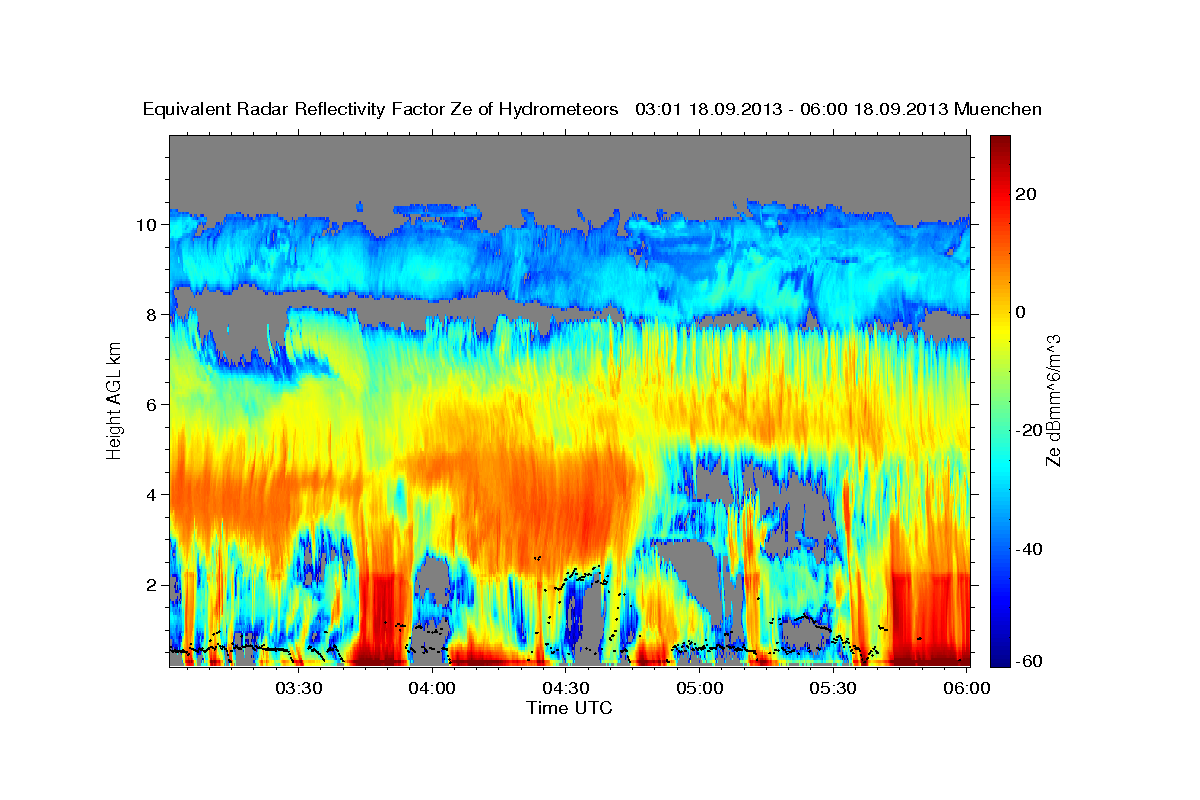The width and height of the screenshot is (1200, 800).
Task: Click the dark blue bottom of the colorbar
Action: 999,657
